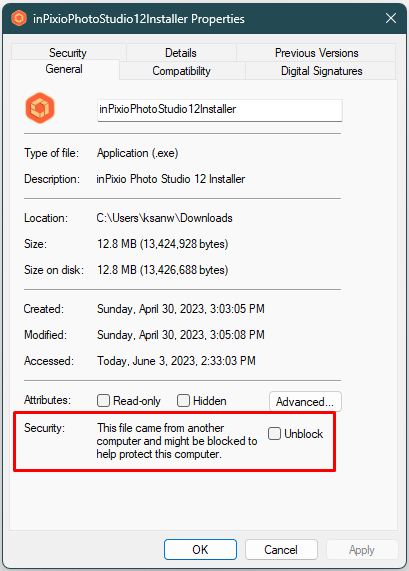Close the Properties dialog with the X
409x571 pixels.
click(x=391, y=18)
